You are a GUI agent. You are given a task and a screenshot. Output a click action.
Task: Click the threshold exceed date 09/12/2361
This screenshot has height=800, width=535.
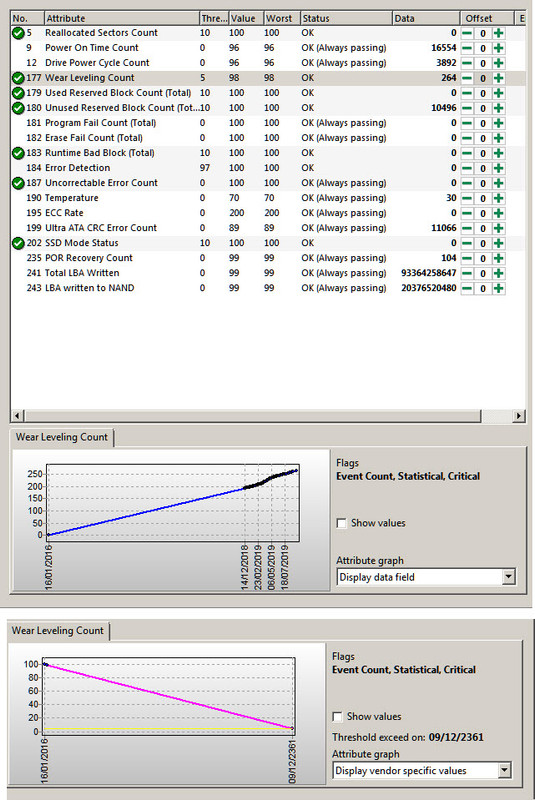[456, 737]
